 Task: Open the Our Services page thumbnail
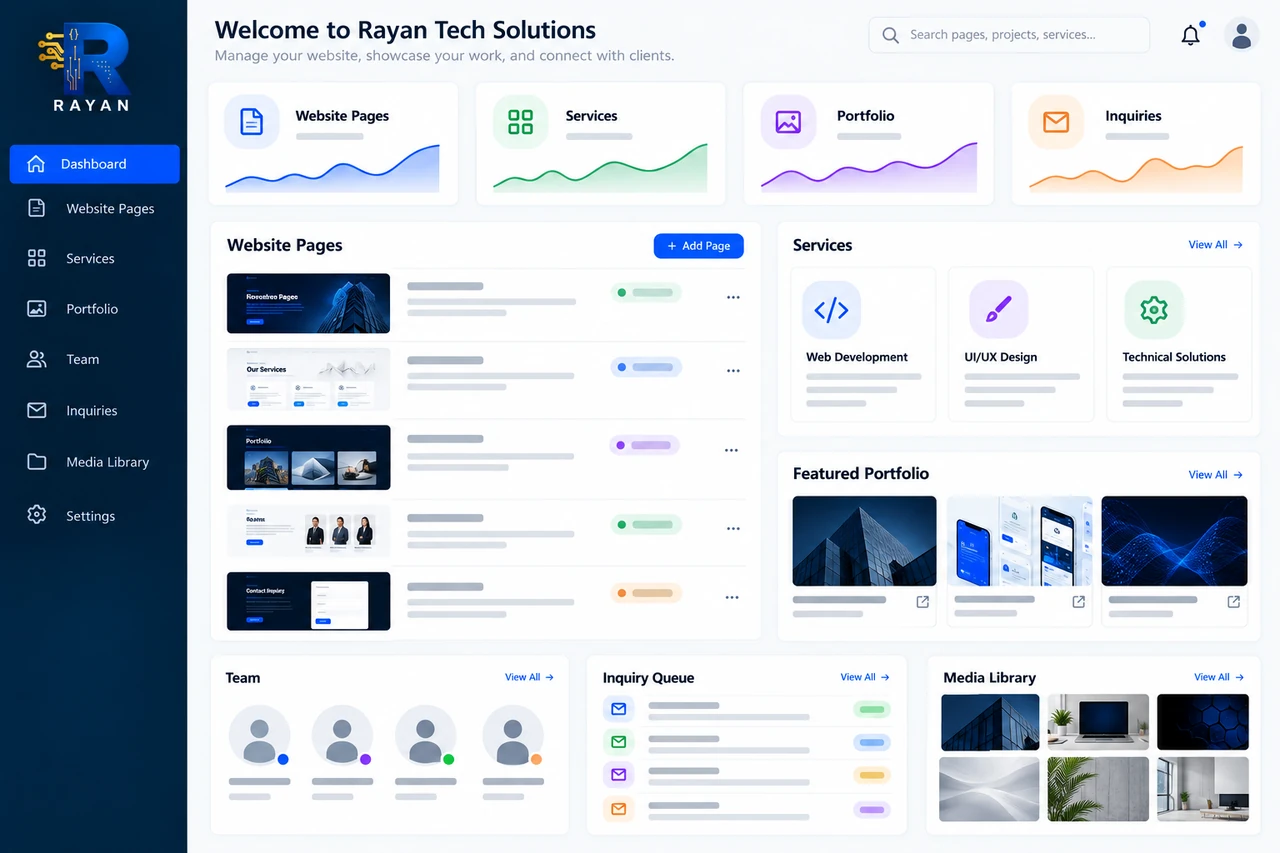(308, 379)
